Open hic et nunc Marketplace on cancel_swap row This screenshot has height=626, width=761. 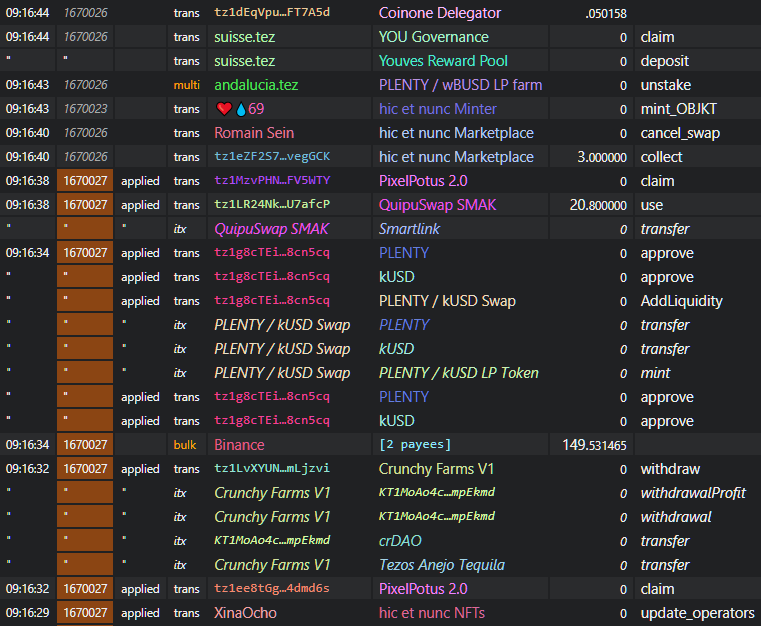tap(456, 133)
